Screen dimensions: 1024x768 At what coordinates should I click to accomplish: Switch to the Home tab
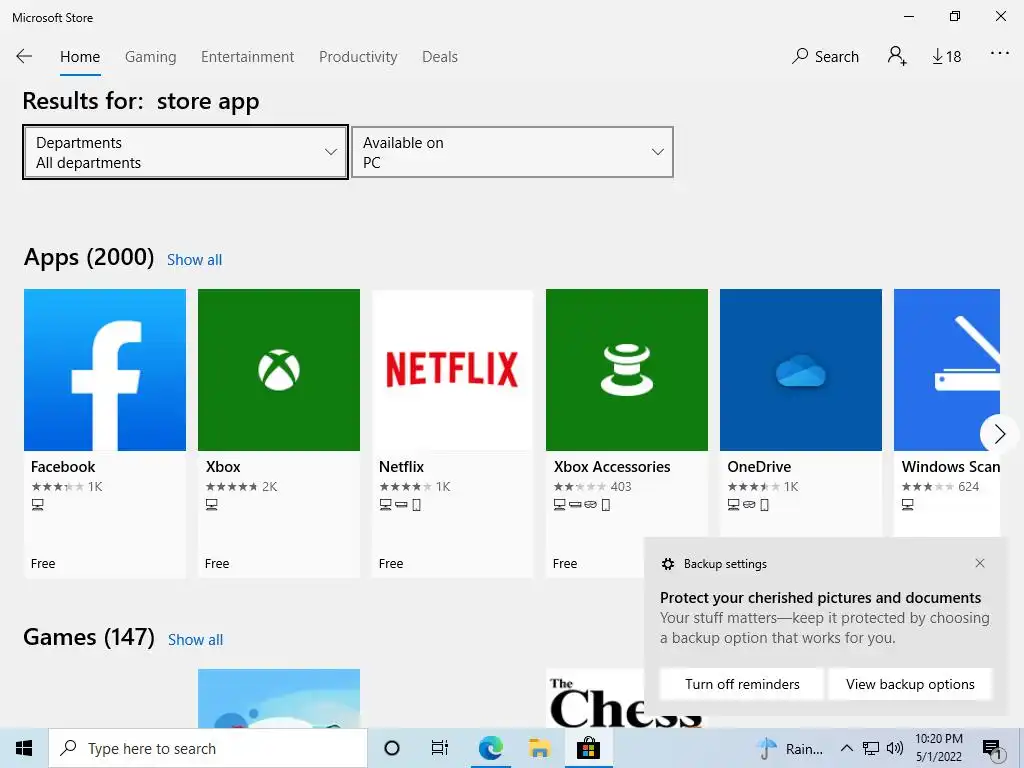coord(80,57)
